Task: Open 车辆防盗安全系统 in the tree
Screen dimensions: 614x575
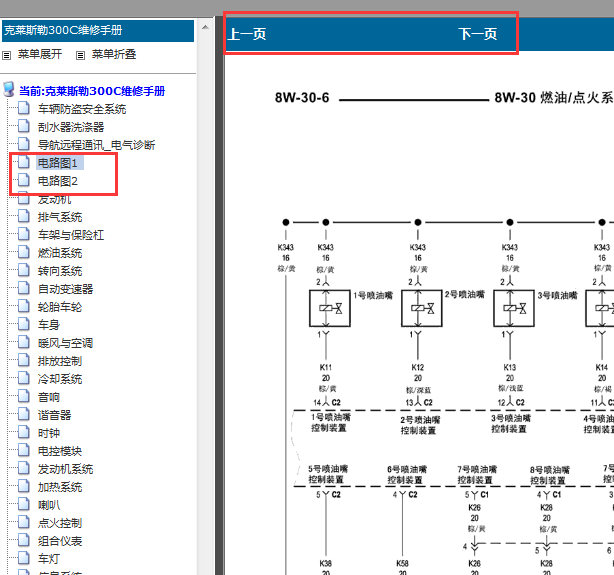Action: tap(82, 109)
